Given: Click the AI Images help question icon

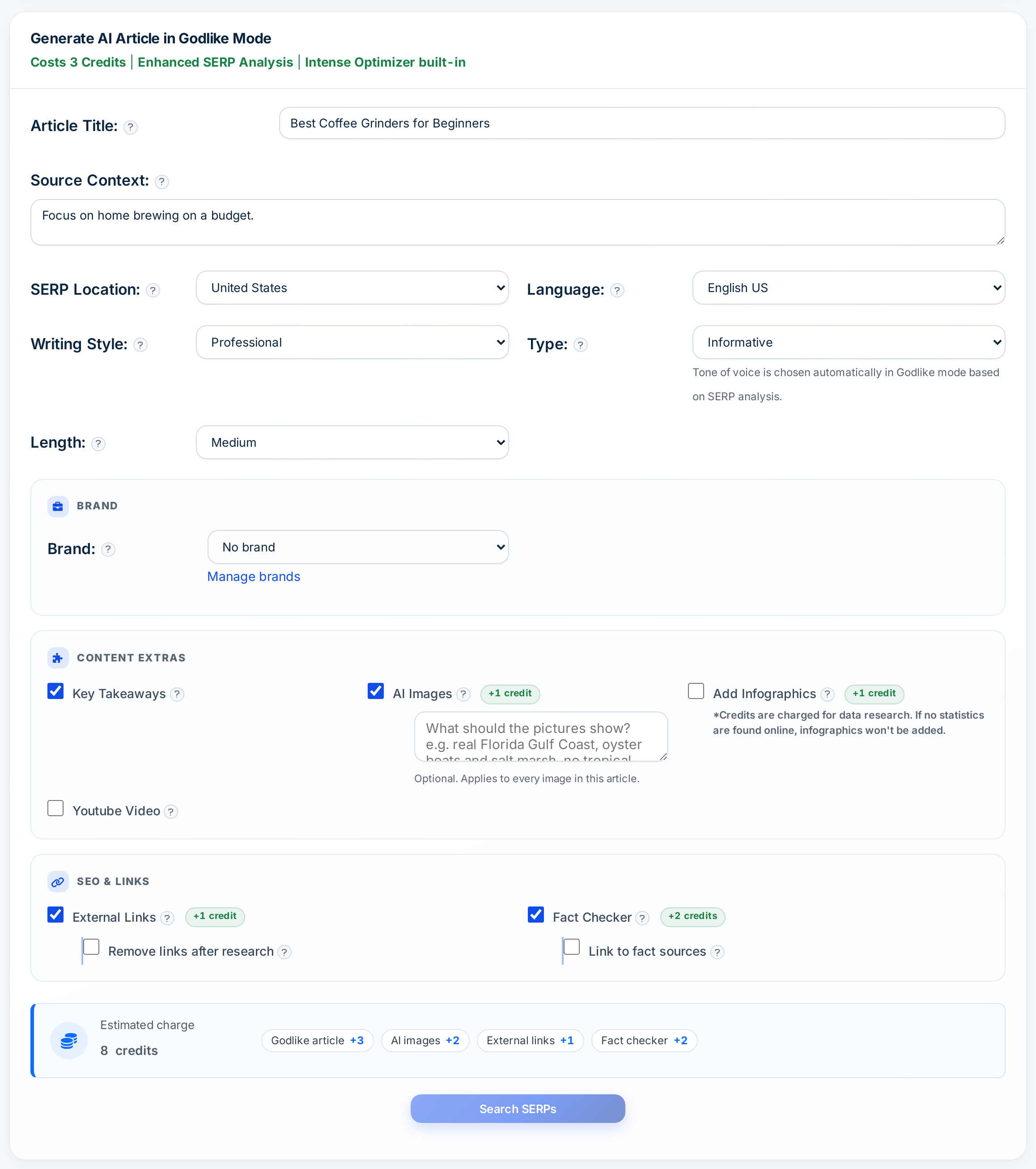Looking at the screenshot, I should click(x=463, y=695).
